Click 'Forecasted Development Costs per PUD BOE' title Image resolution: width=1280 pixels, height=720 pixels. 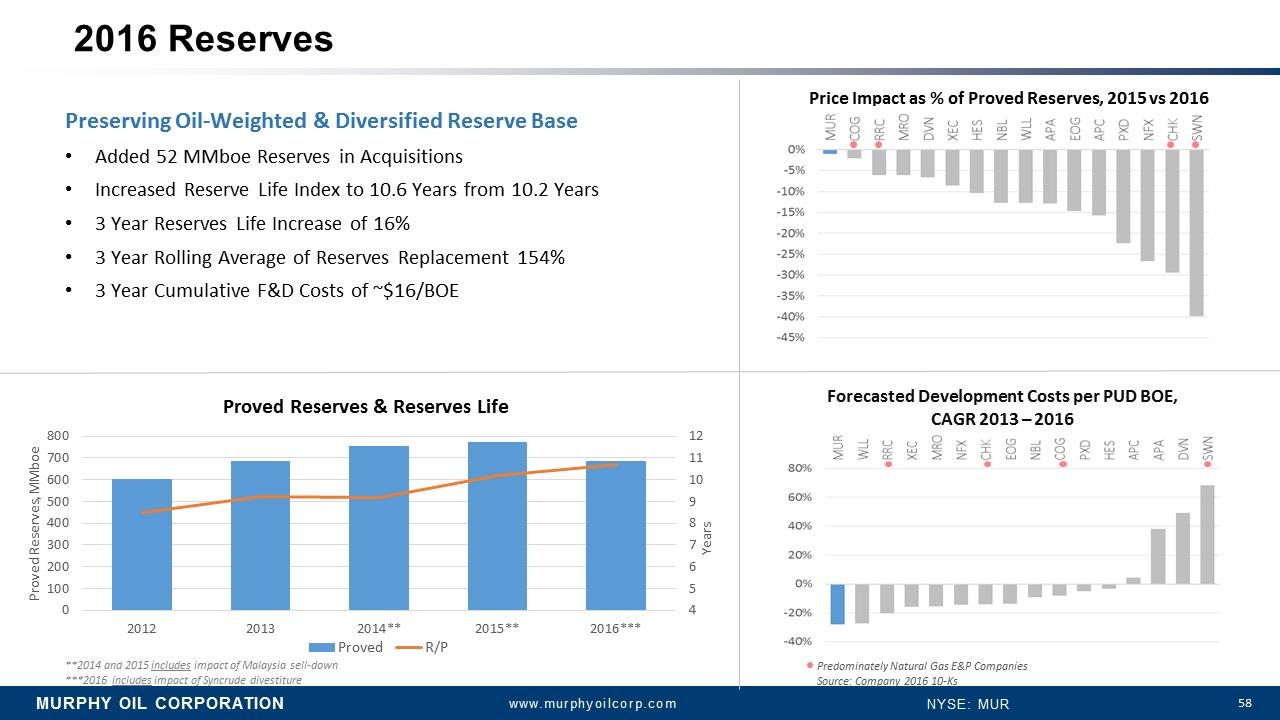[1002, 407]
